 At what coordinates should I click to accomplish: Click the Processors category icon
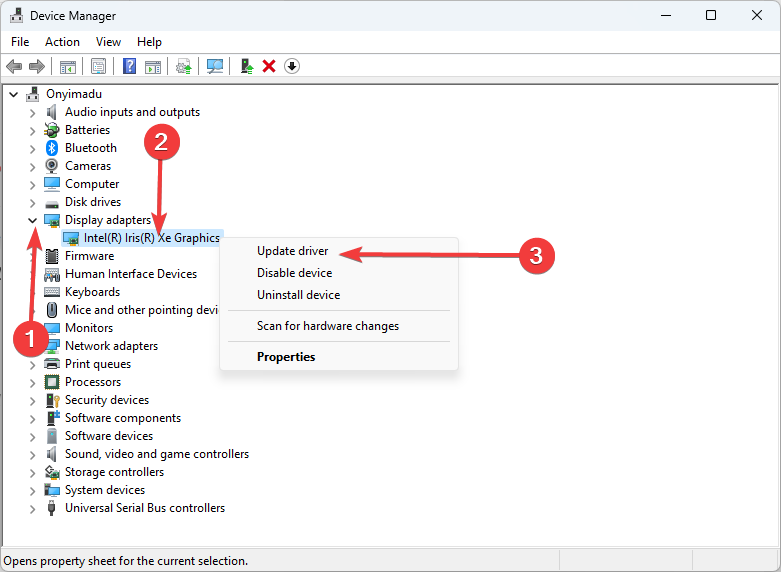52,382
